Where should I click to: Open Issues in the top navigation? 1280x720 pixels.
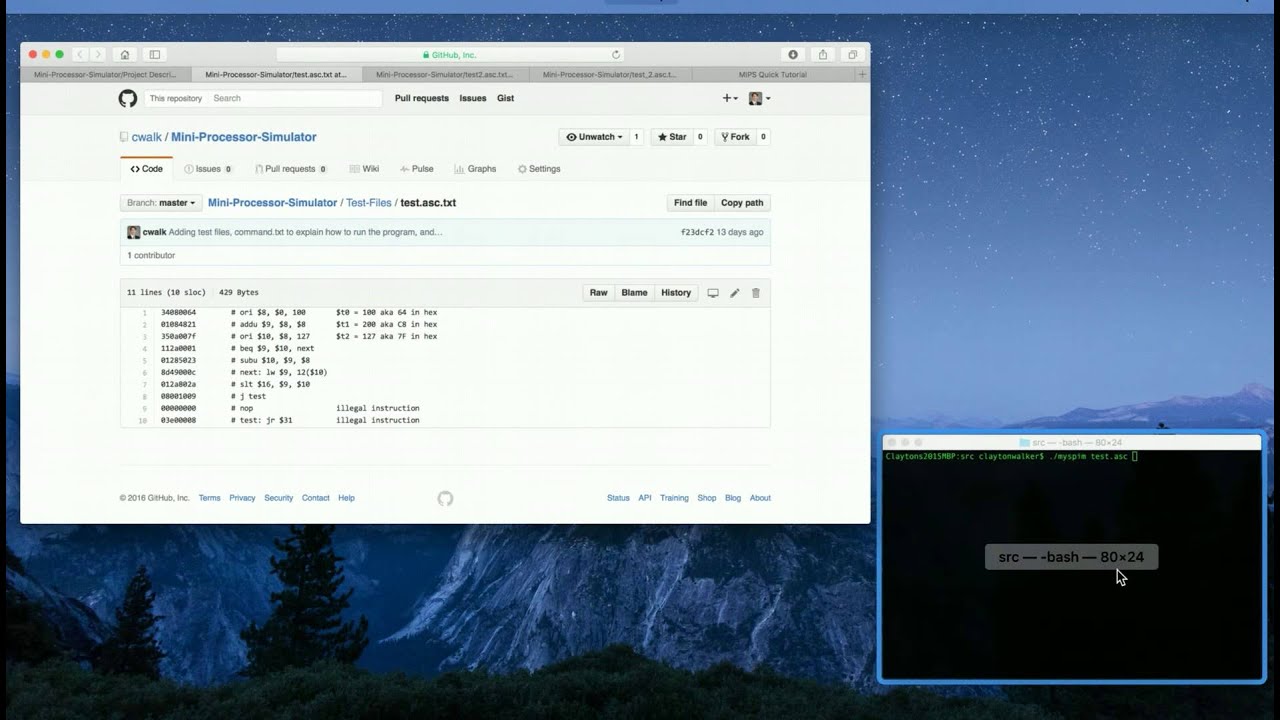pos(473,98)
